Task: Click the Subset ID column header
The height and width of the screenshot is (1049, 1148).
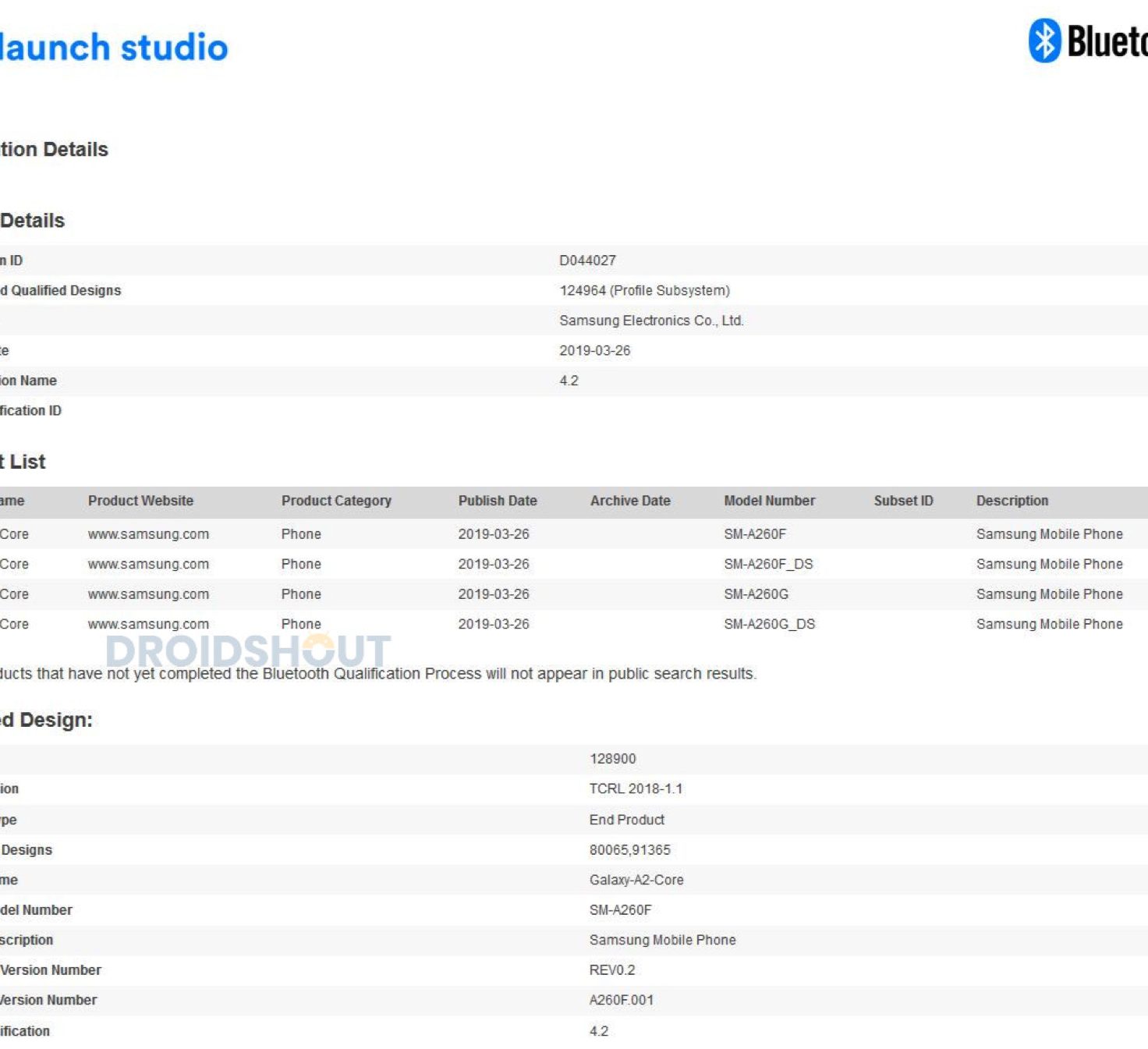Action: 903,501
